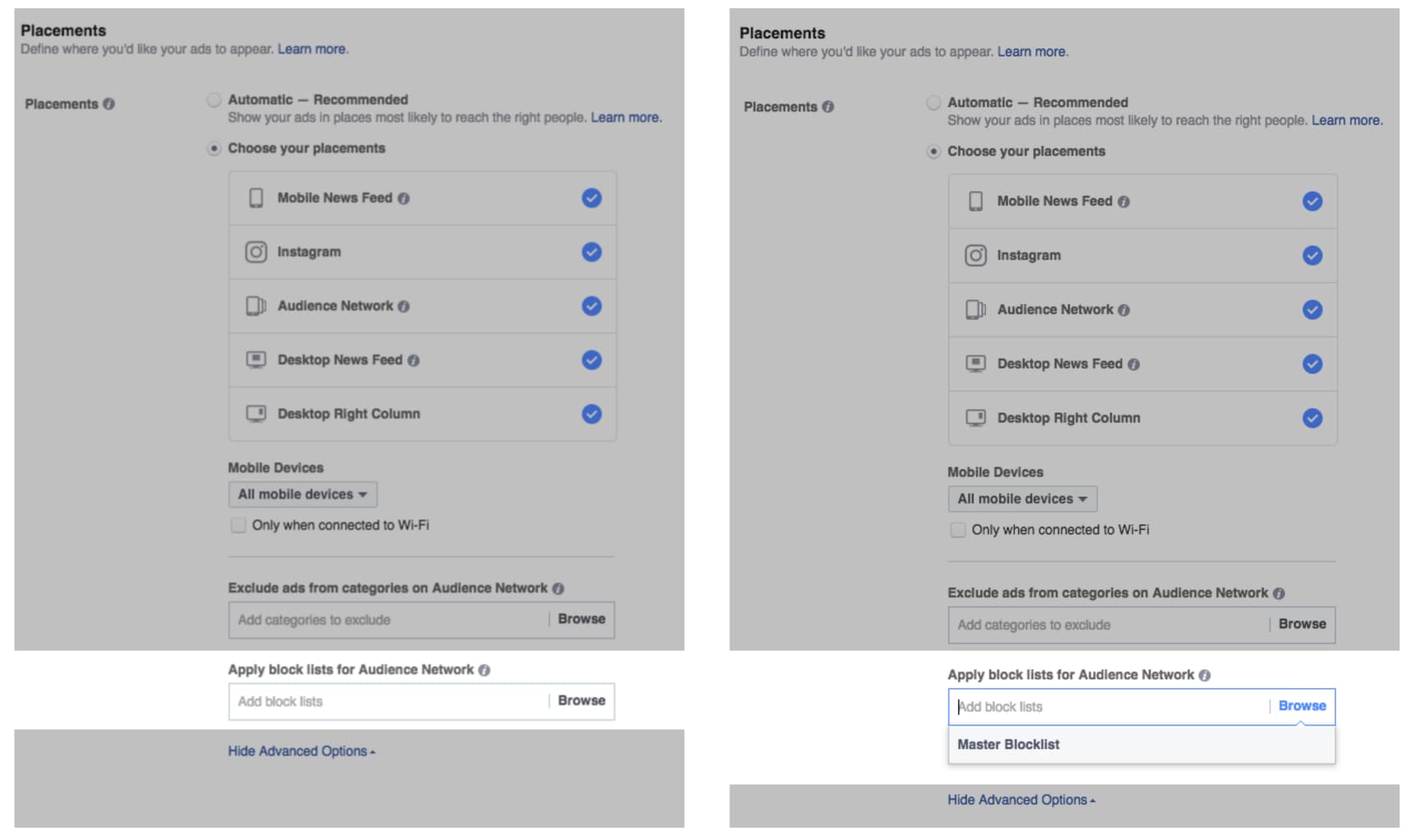Select Master Blocklist from the suggestion list
The image size is (1419, 840).
[1009, 745]
